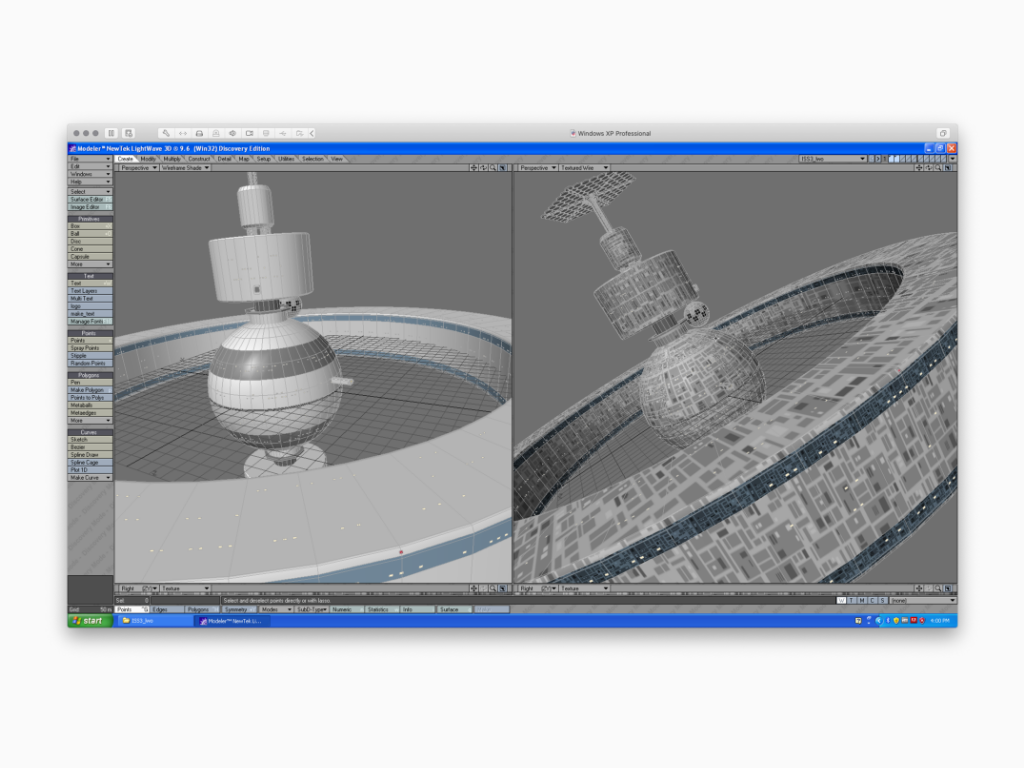Open the File dropdown menu
Viewport: 1024px width, 768px height.
90,159
